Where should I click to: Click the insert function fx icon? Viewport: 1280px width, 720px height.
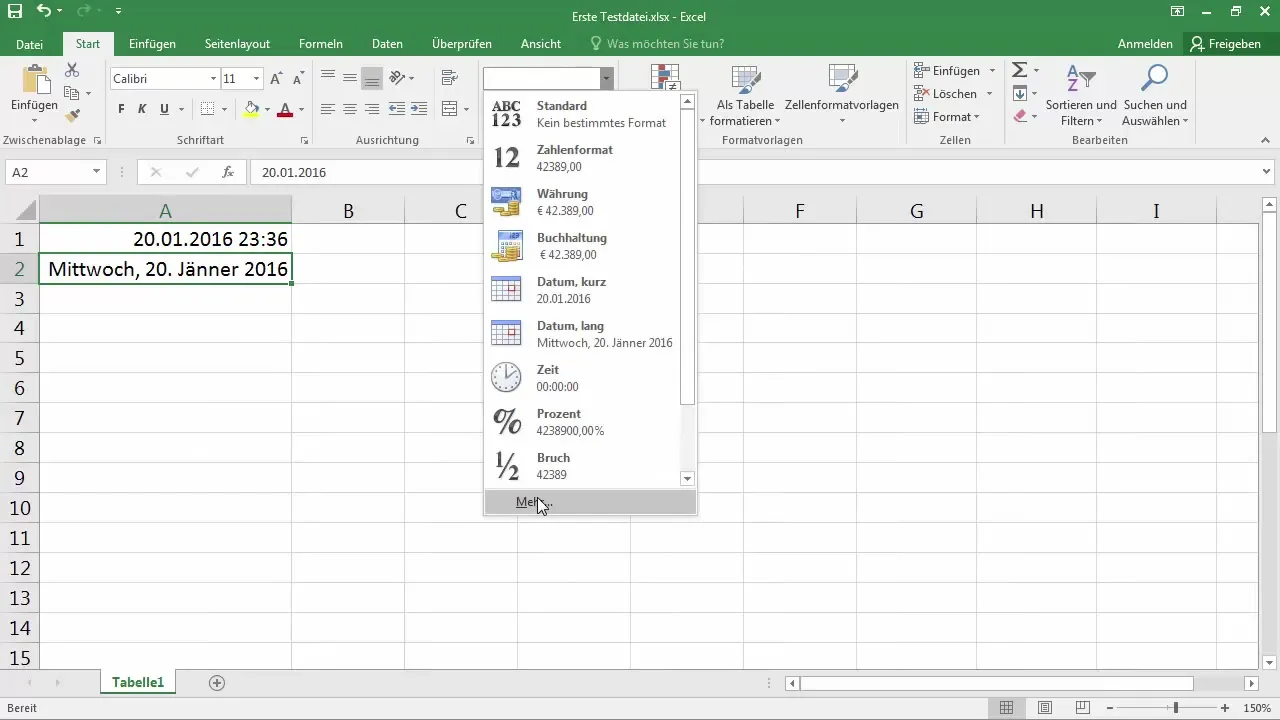coord(228,172)
